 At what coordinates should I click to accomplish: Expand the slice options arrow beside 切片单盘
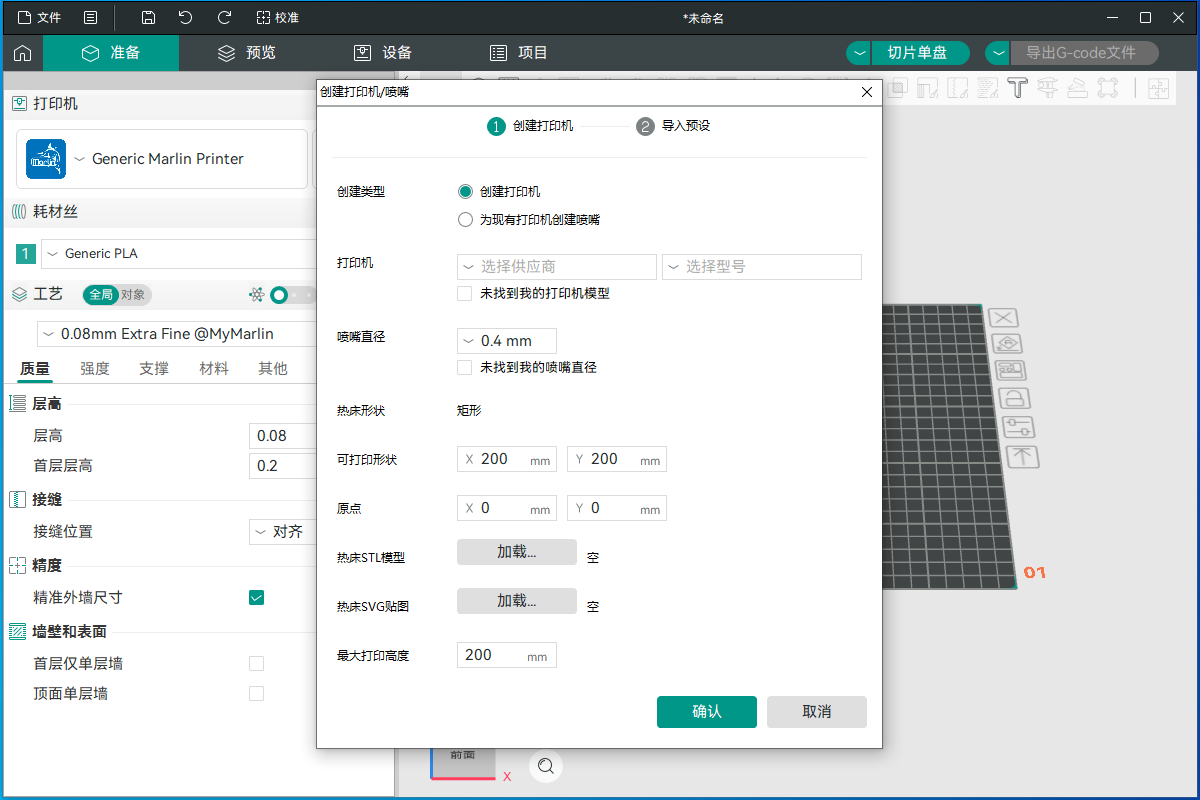pyautogui.click(x=859, y=53)
